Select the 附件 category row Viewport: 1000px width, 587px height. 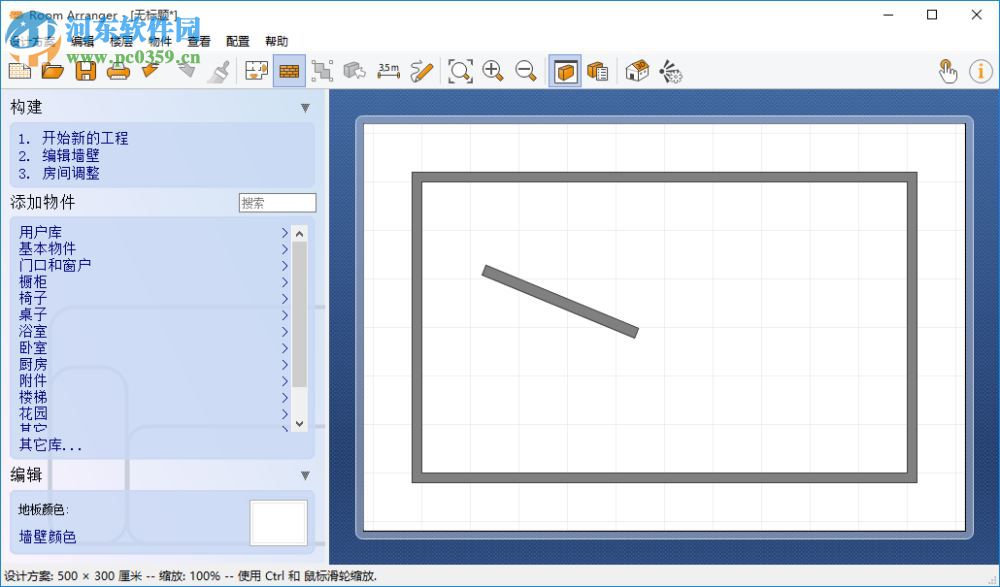[153, 381]
